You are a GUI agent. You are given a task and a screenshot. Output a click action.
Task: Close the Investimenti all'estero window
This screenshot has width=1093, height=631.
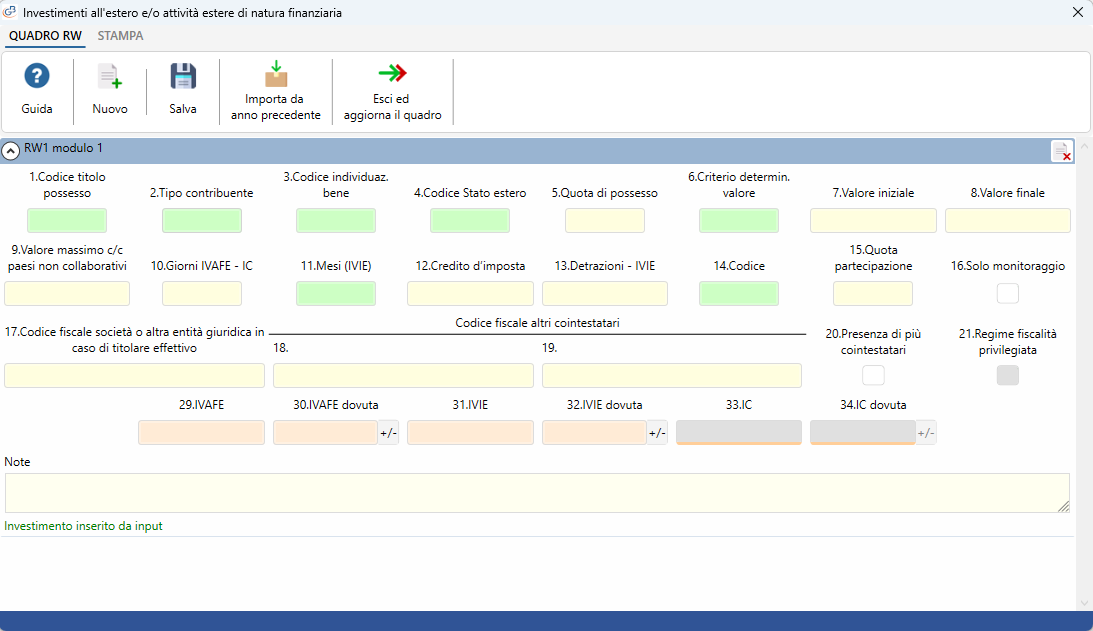click(1077, 13)
